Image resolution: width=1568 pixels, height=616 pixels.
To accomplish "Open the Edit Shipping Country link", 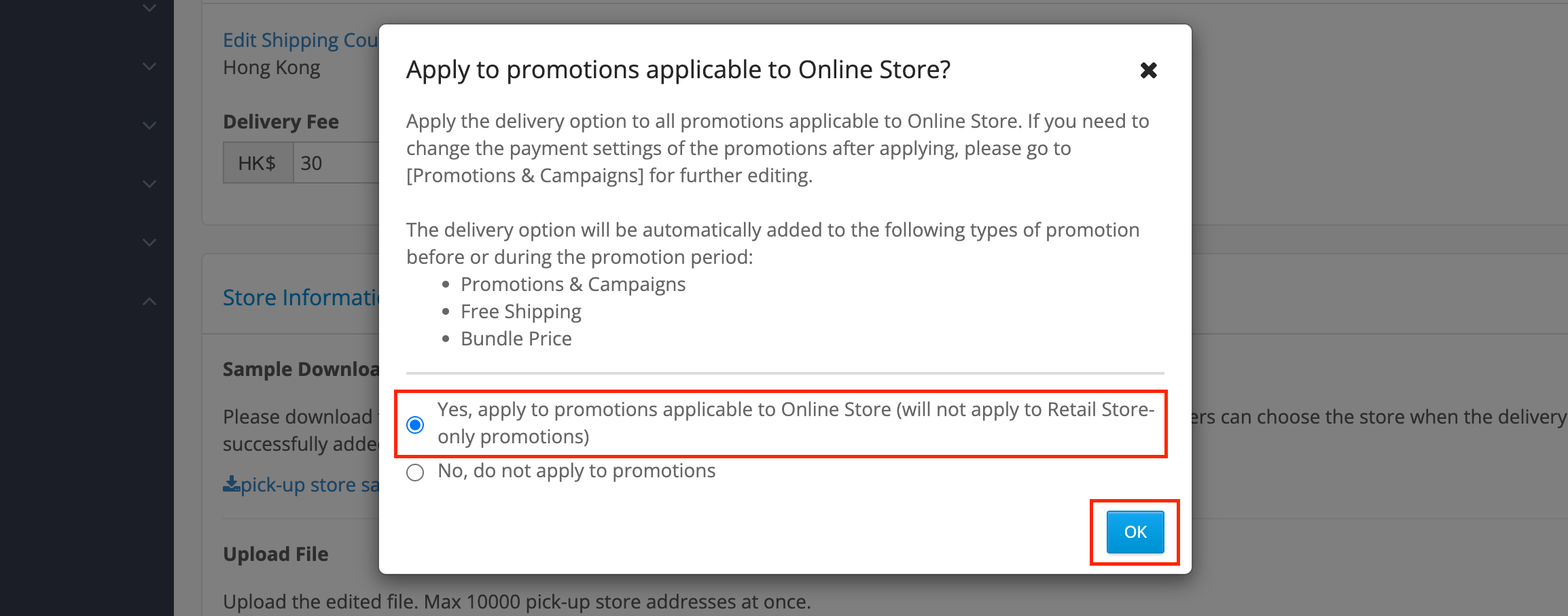I will 301,40.
